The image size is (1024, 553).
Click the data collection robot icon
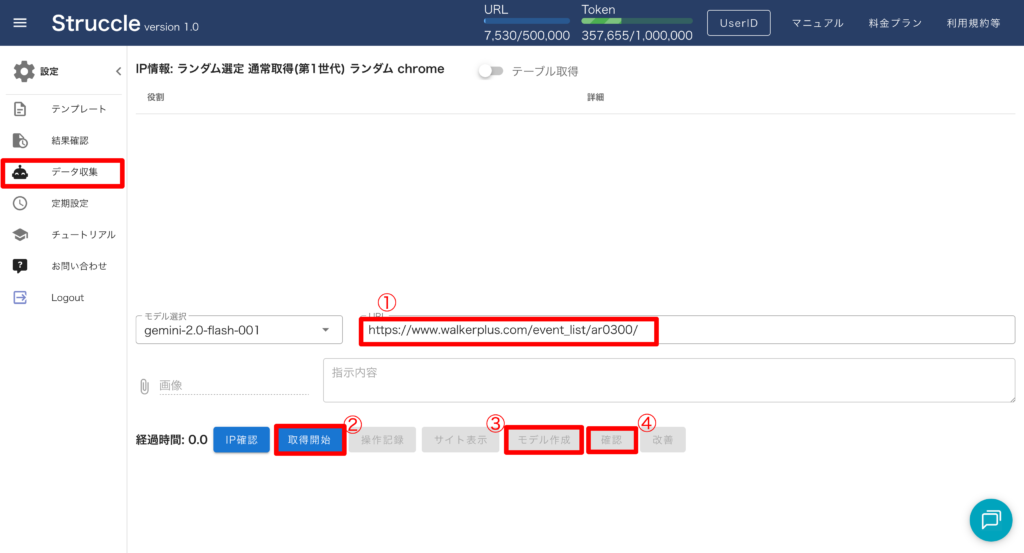(20, 172)
